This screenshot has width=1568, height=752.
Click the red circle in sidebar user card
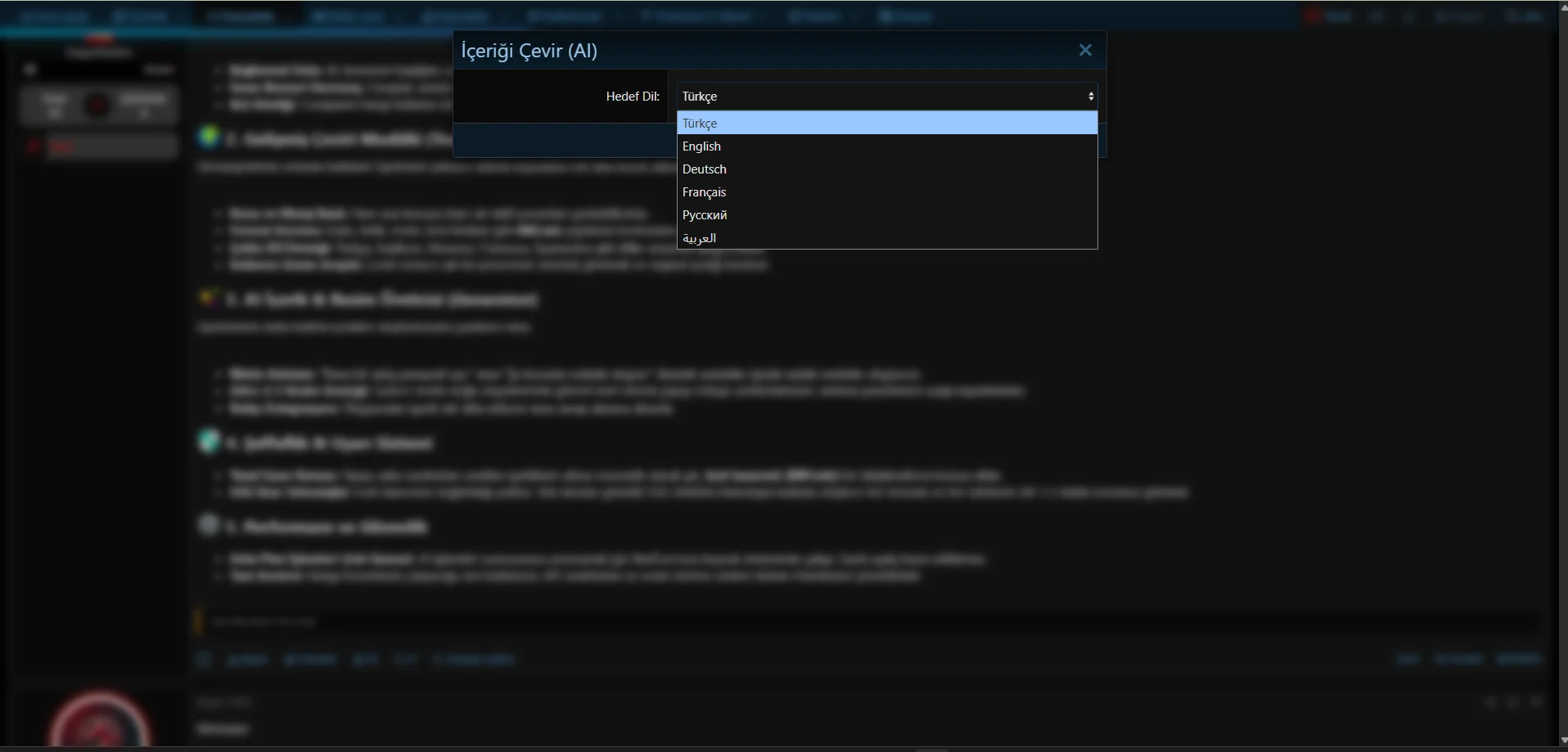click(97, 106)
